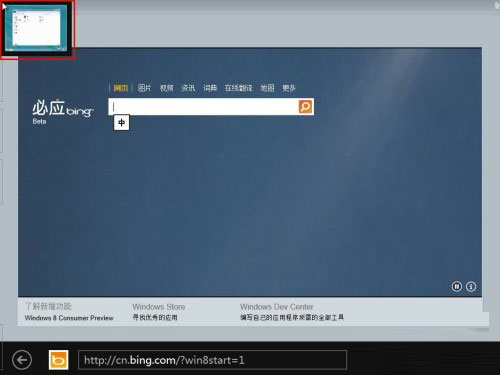Click the 中 input method indicator

click(x=121, y=123)
